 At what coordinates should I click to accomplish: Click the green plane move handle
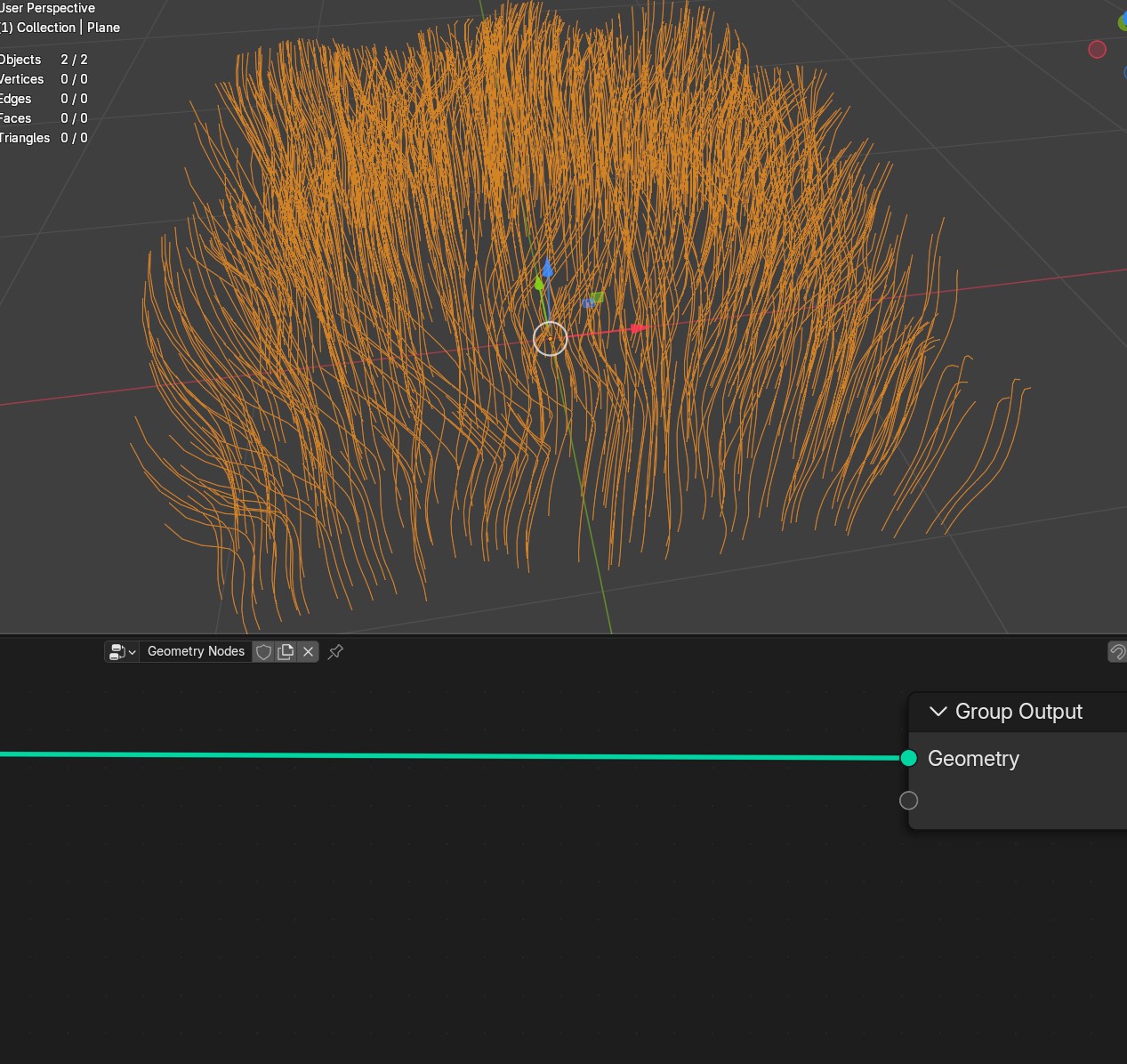click(x=598, y=297)
